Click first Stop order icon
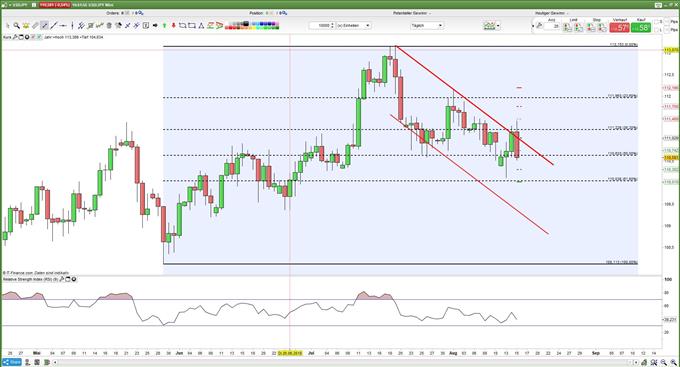This screenshot has width=680, height=367. point(591,27)
